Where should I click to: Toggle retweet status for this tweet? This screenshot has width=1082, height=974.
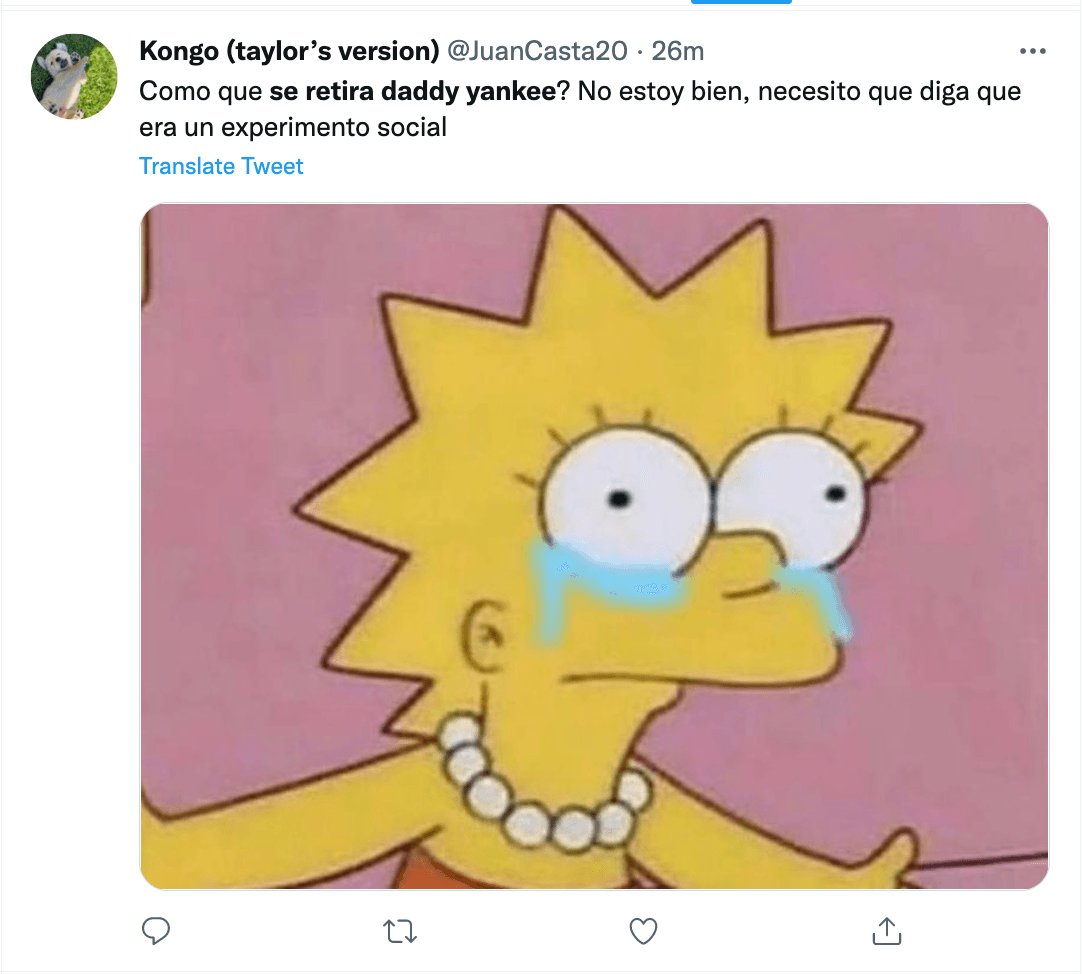point(399,930)
